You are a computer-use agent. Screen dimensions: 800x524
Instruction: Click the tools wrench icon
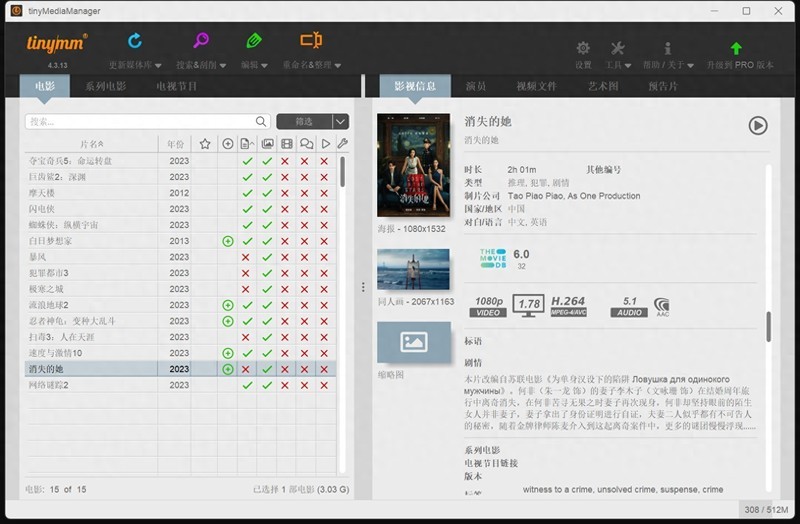[617, 48]
